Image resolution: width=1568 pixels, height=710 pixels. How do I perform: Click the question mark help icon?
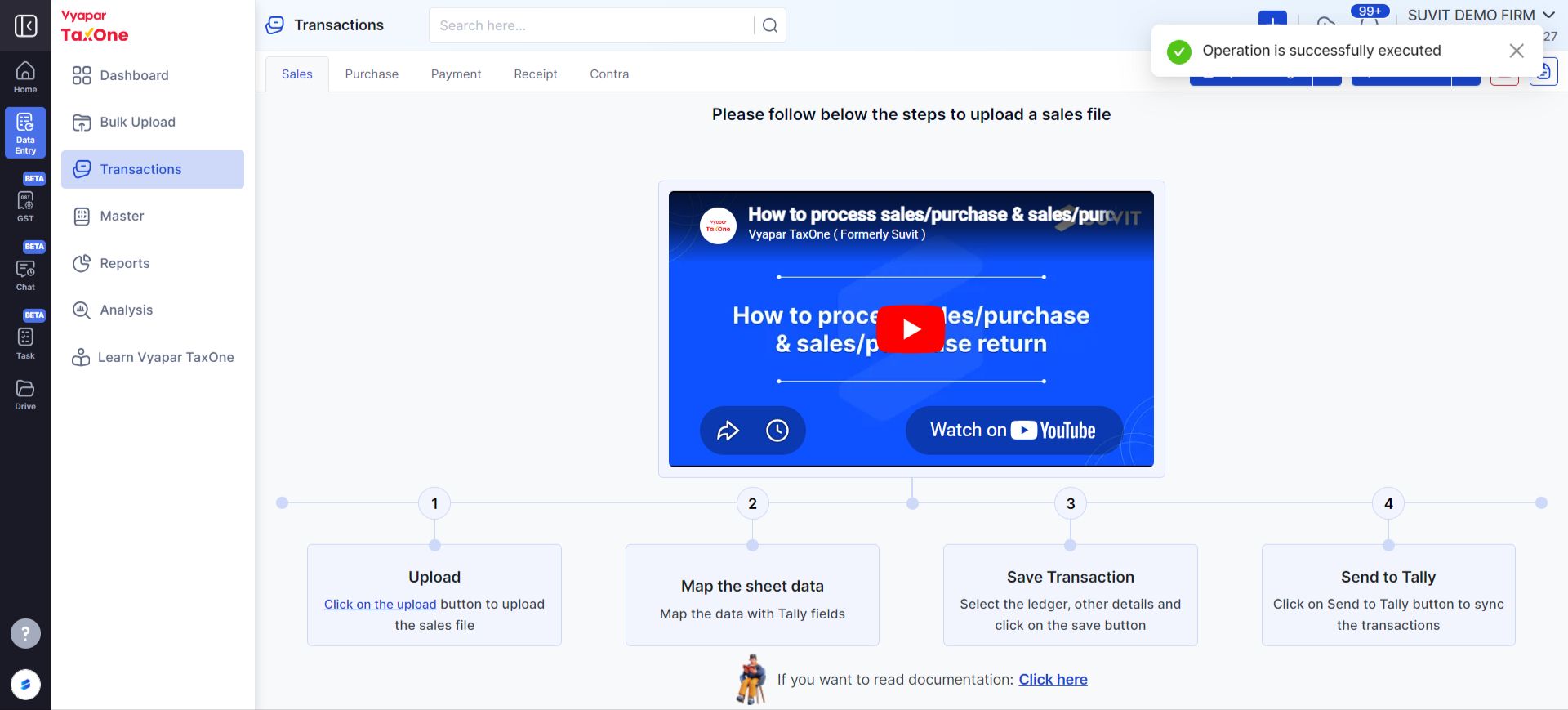coord(25,633)
